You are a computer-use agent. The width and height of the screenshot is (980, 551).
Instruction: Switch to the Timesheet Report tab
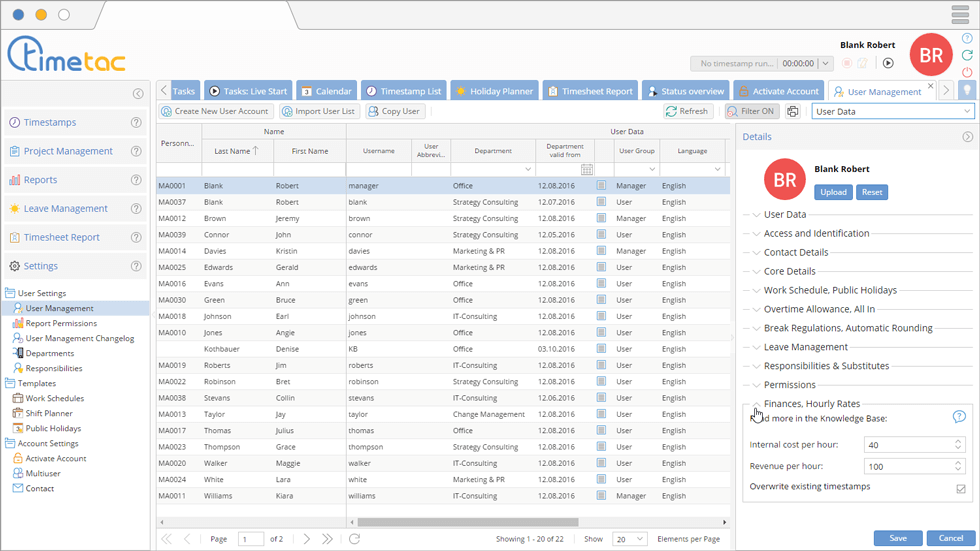pyautogui.click(x=590, y=91)
